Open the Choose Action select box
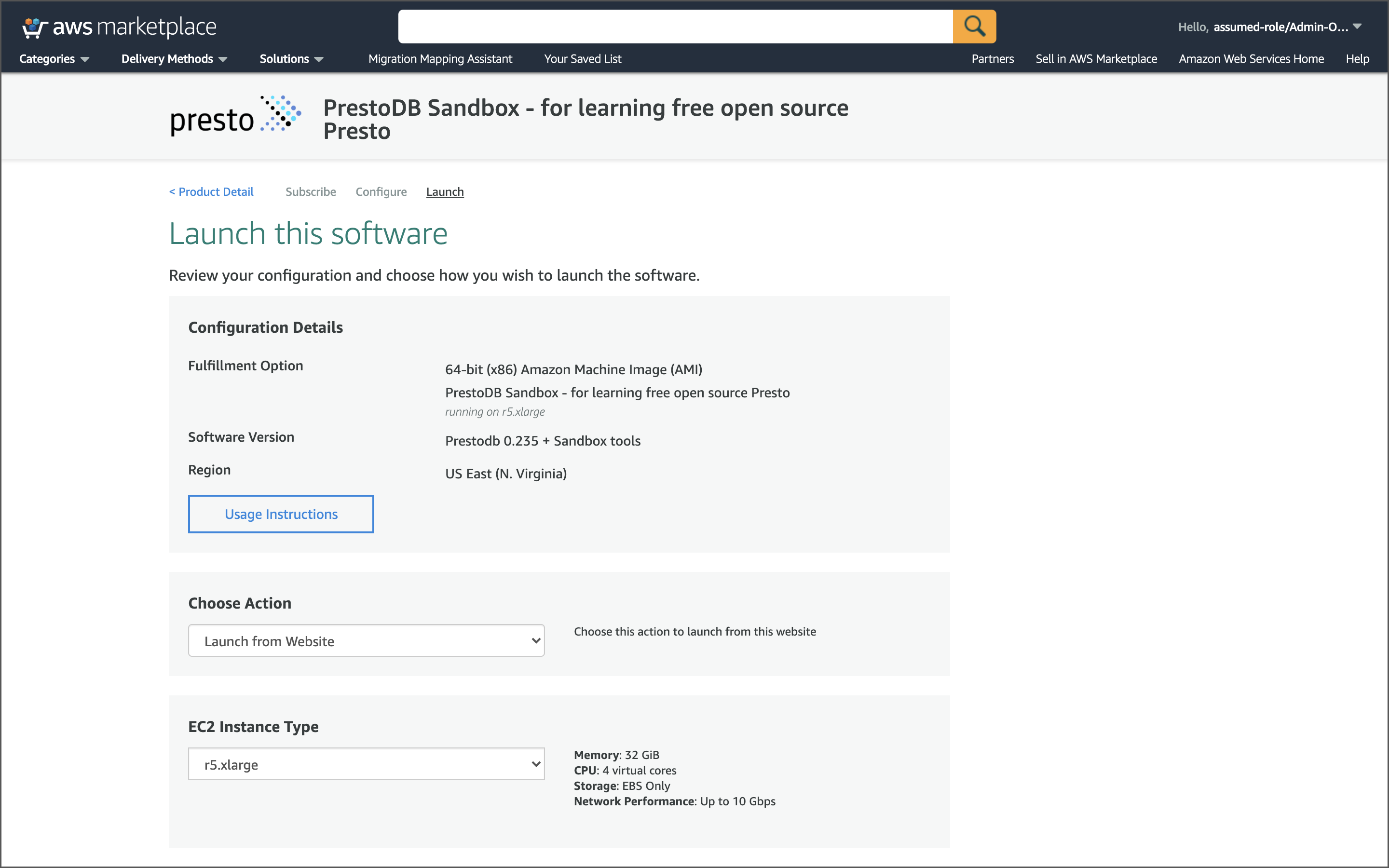Screen dimensions: 1389x868 click(366, 641)
